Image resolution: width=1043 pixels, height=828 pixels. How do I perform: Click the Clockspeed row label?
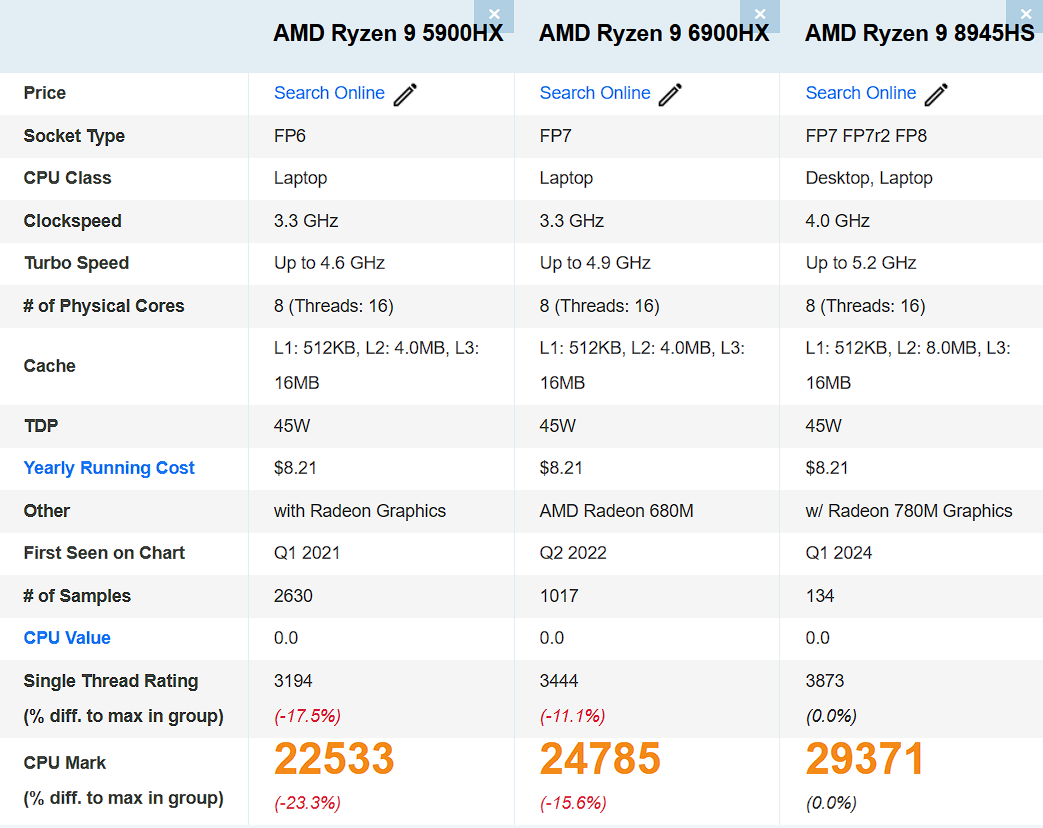[73, 221]
